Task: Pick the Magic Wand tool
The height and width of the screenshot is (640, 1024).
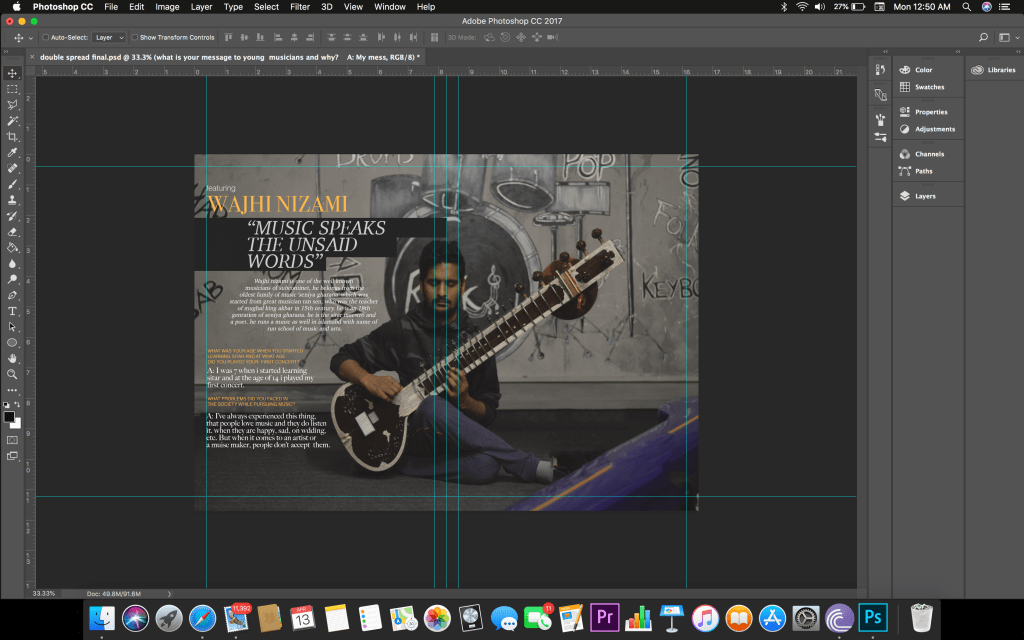Action: (12, 120)
